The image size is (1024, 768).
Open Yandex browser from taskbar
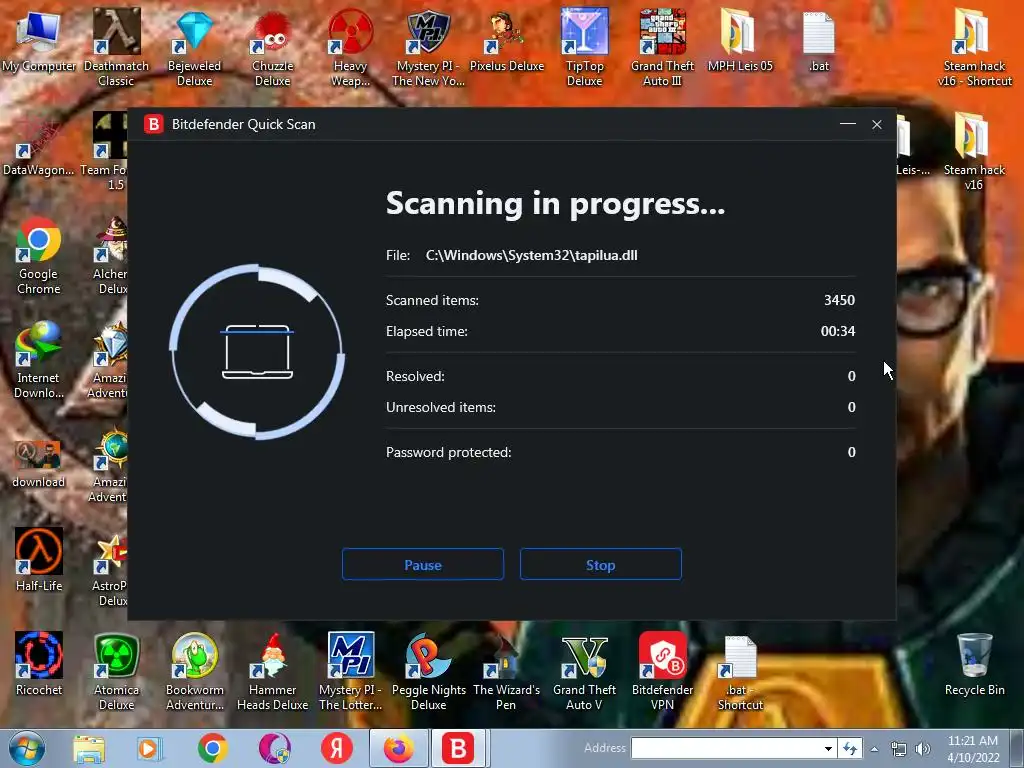pos(337,748)
